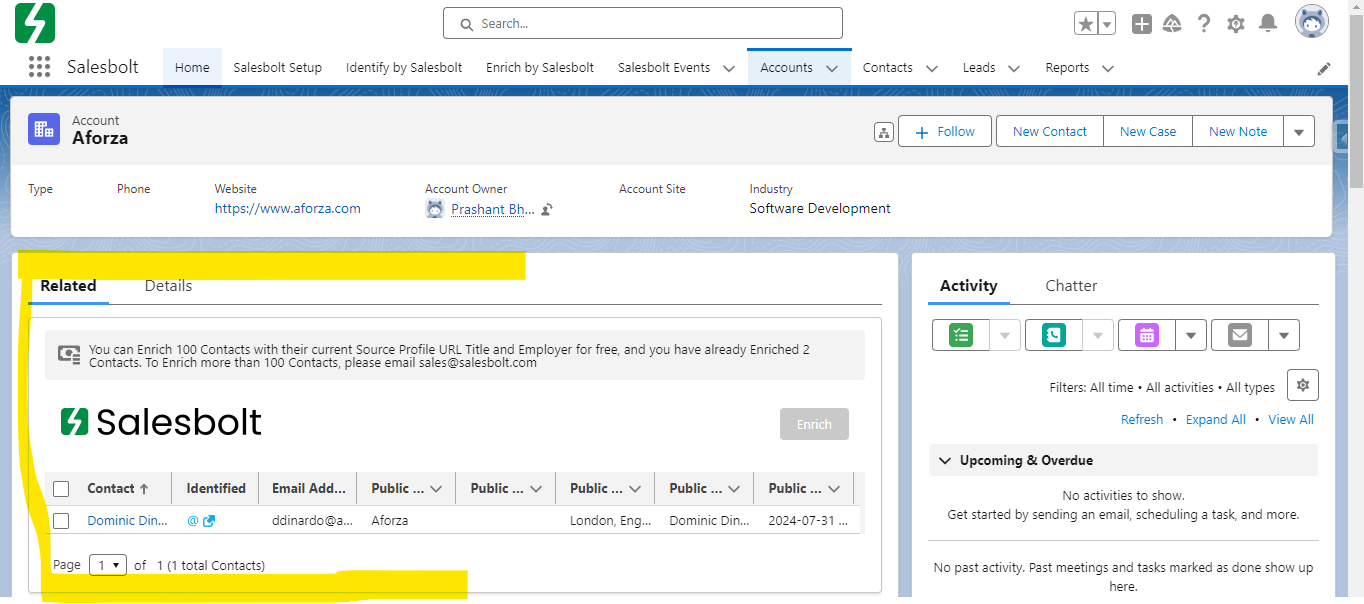Collapse the Upcoming & Overdue section

click(945, 460)
